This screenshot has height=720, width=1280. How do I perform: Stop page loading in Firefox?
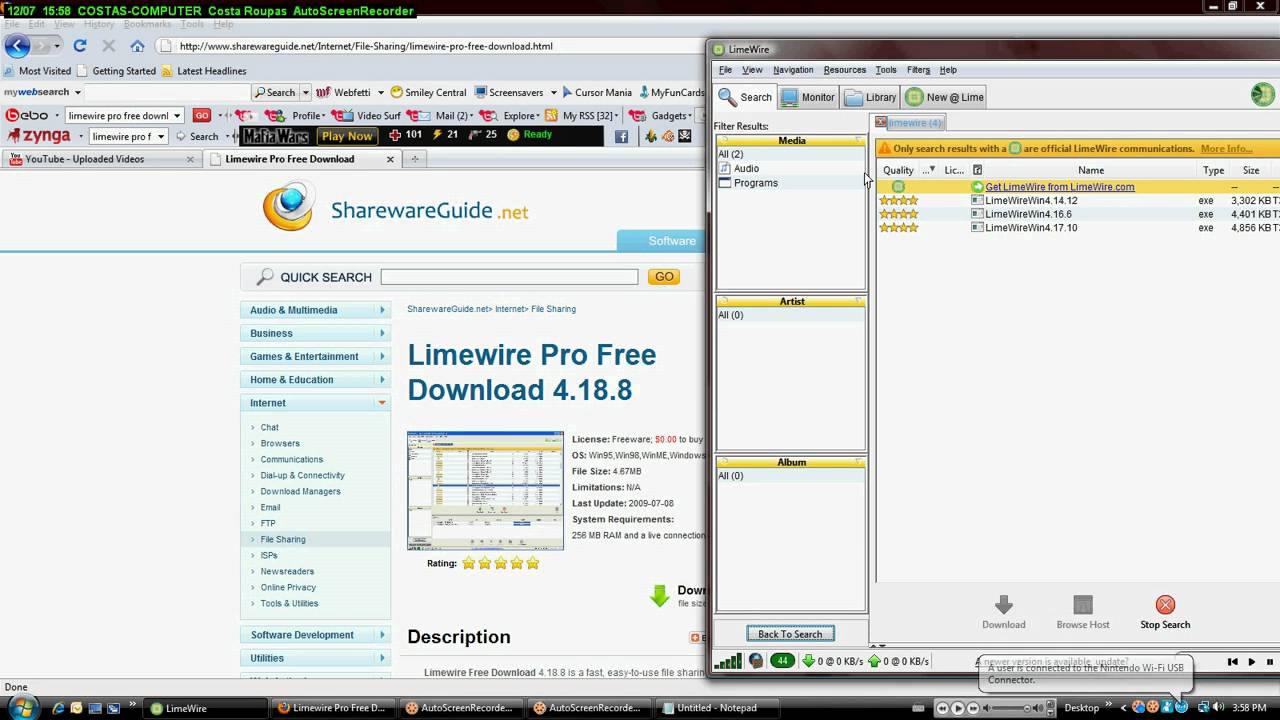tap(108, 46)
